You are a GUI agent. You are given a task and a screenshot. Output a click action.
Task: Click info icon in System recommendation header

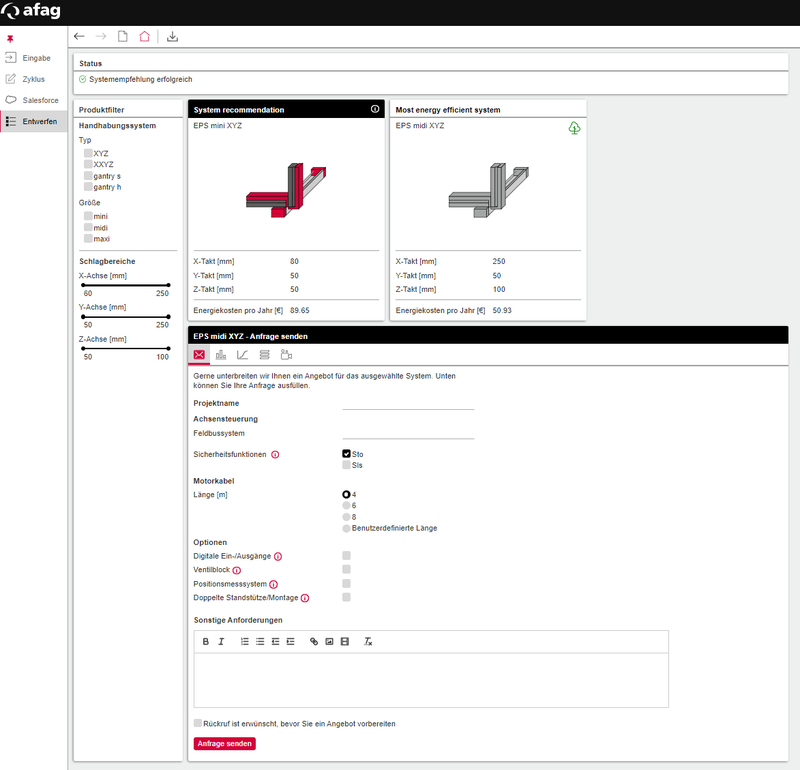tap(375, 109)
